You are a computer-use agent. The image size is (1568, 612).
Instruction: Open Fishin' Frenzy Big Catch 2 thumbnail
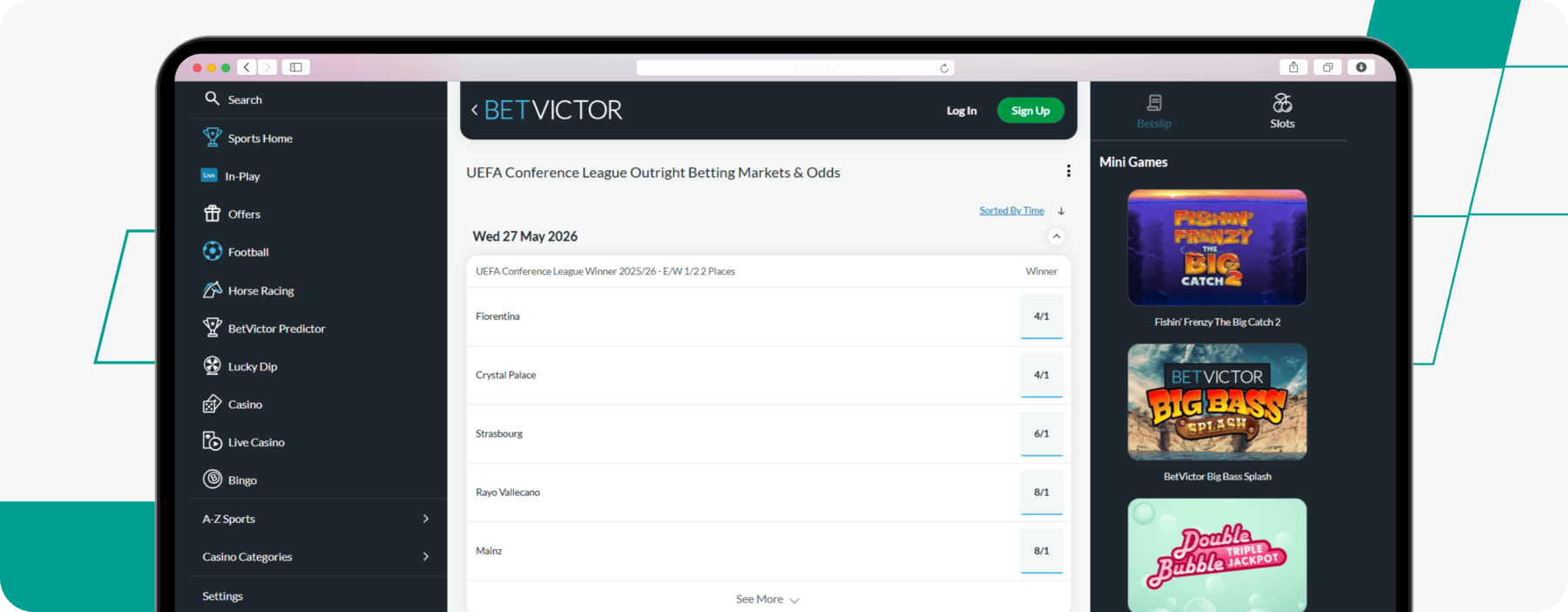[1217, 248]
